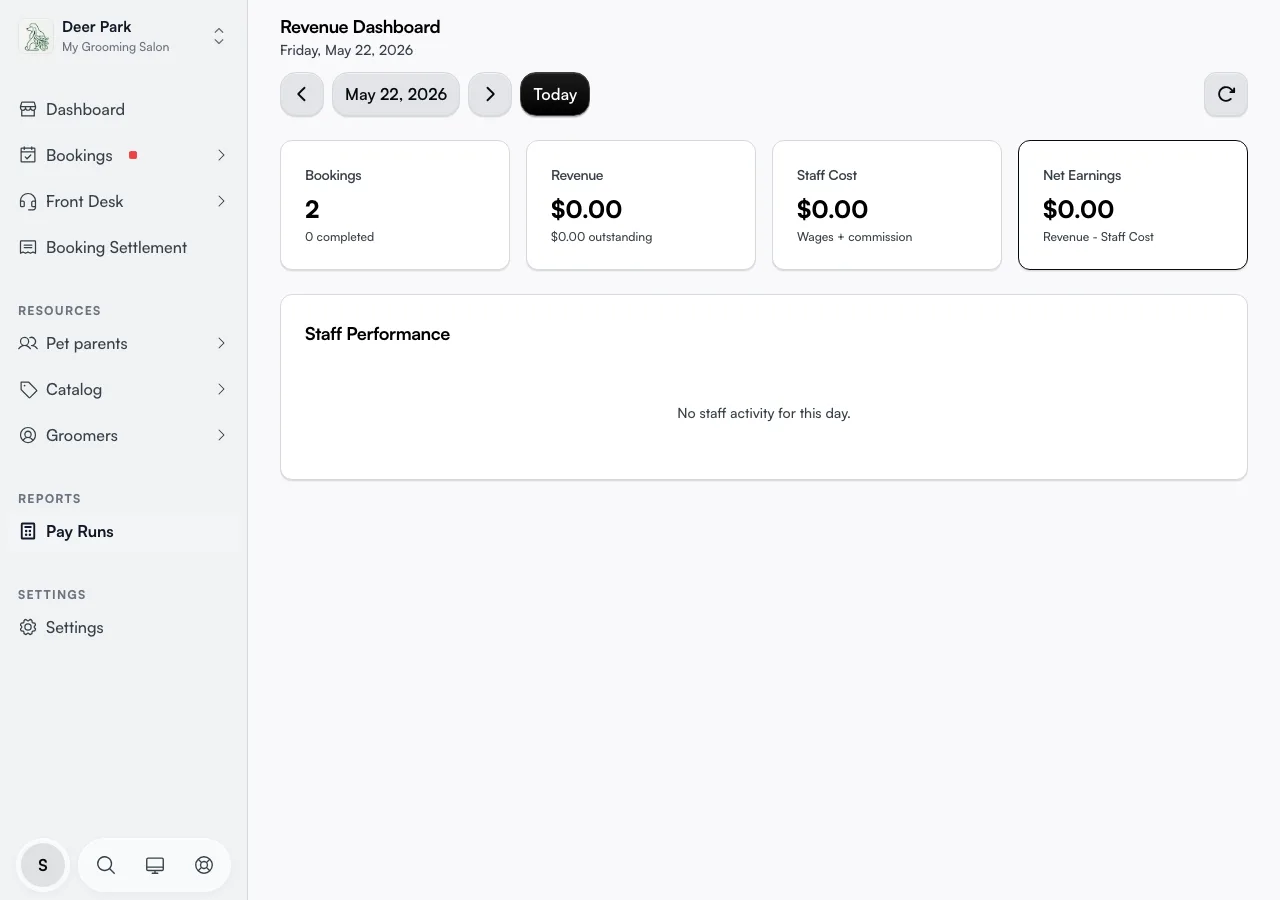Click the Dashboard storefront icon
1280x900 pixels.
[28, 109]
